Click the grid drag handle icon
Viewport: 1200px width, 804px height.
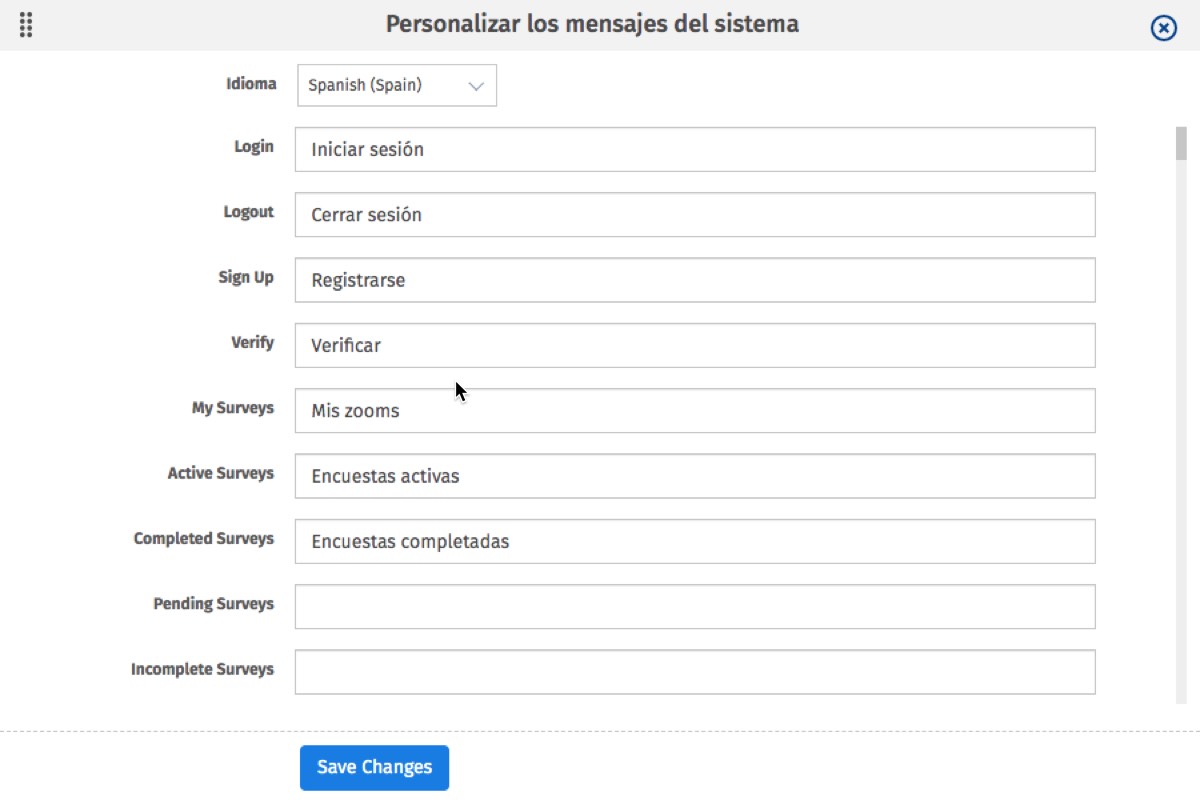click(x=27, y=26)
